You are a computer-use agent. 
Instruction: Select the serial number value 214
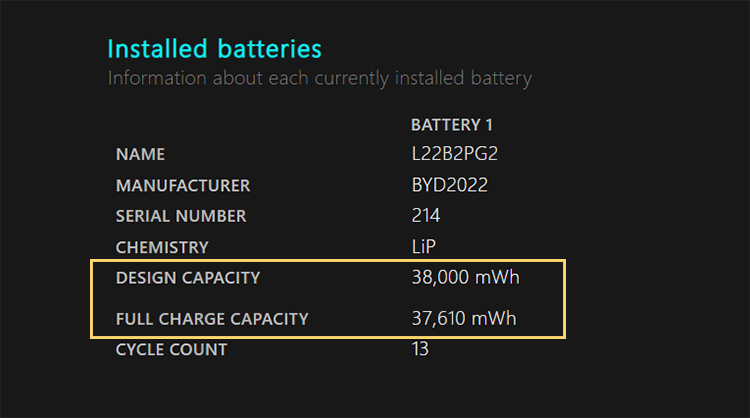426,216
